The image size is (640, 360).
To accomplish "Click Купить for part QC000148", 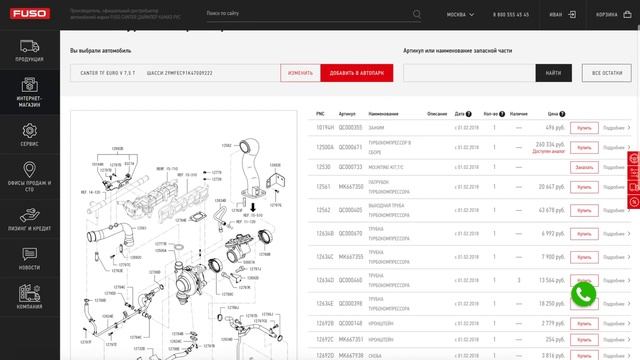I will 584,323.
